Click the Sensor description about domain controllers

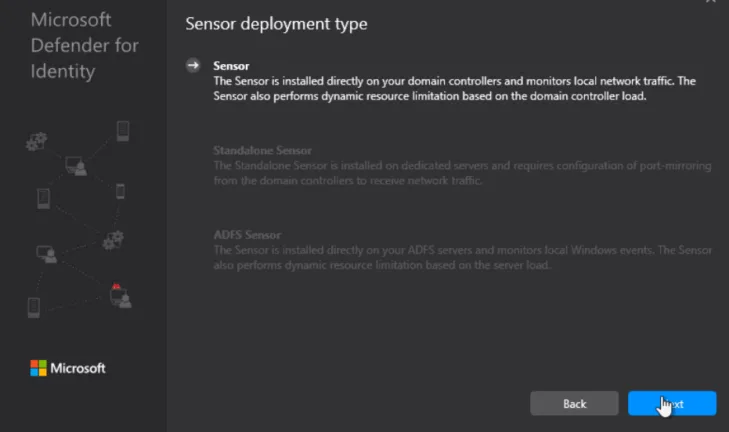454,88
